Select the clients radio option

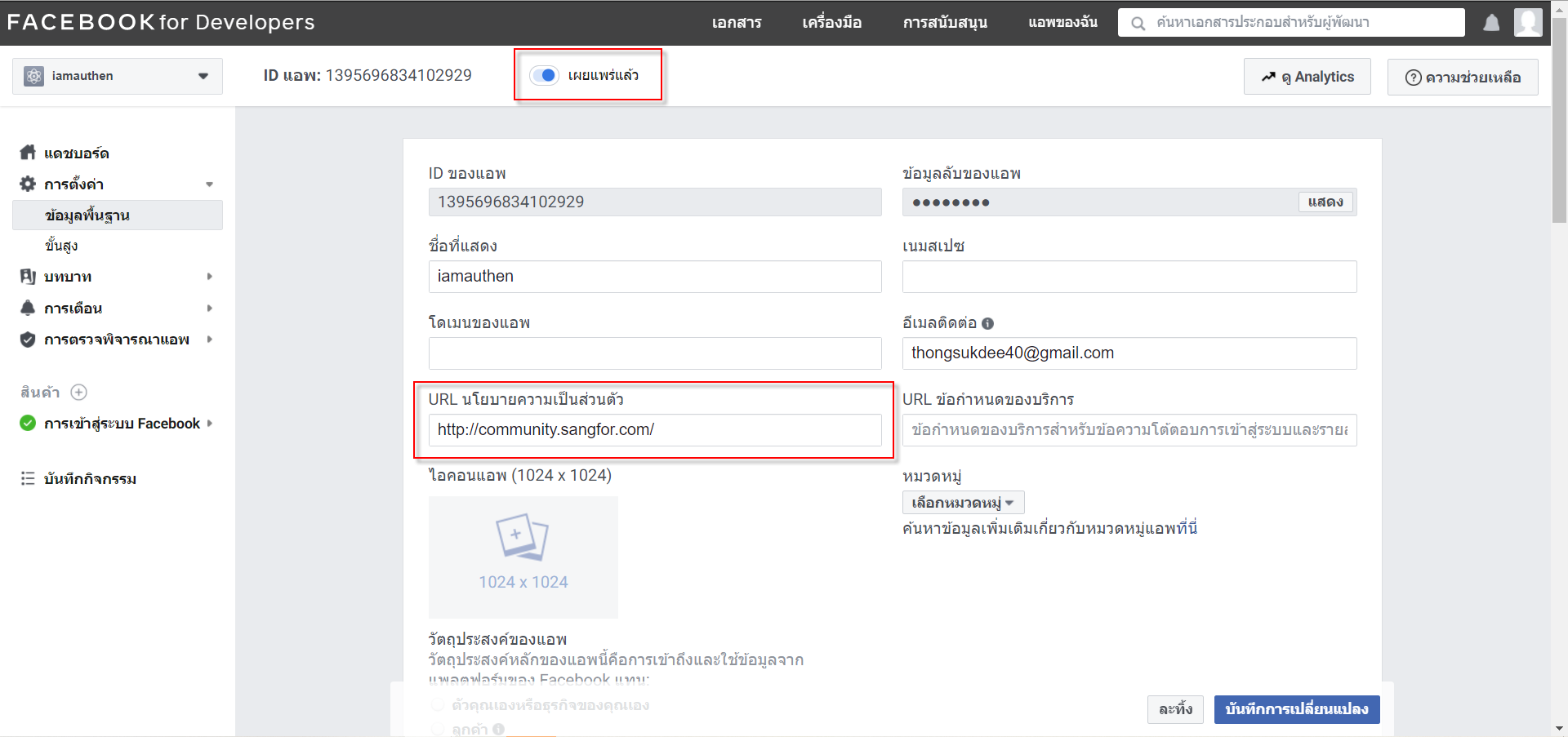pyautogui.click(x=438, y=728)
